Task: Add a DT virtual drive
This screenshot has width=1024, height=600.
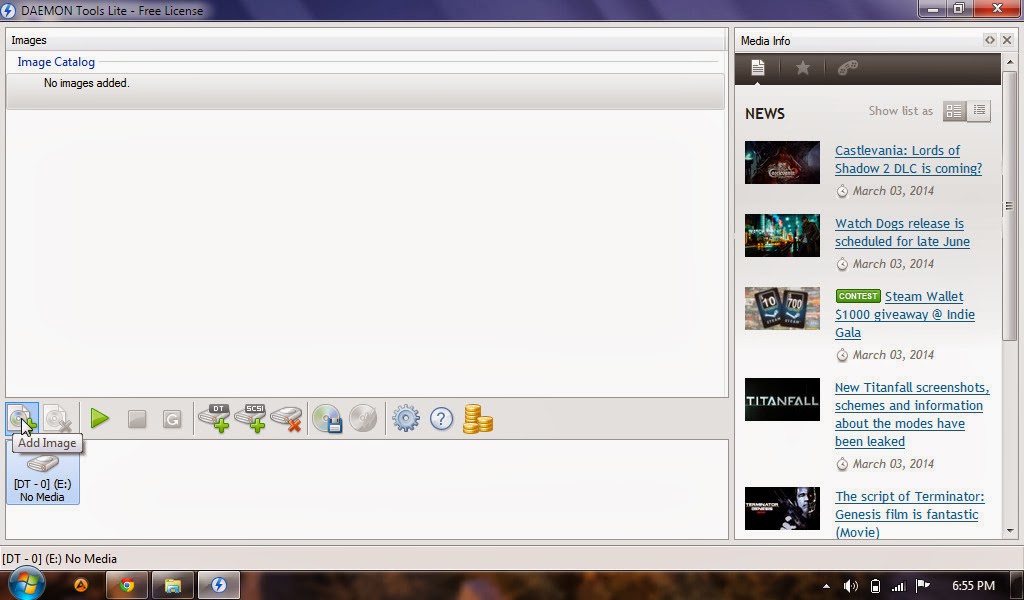Action: coord(214,418)
